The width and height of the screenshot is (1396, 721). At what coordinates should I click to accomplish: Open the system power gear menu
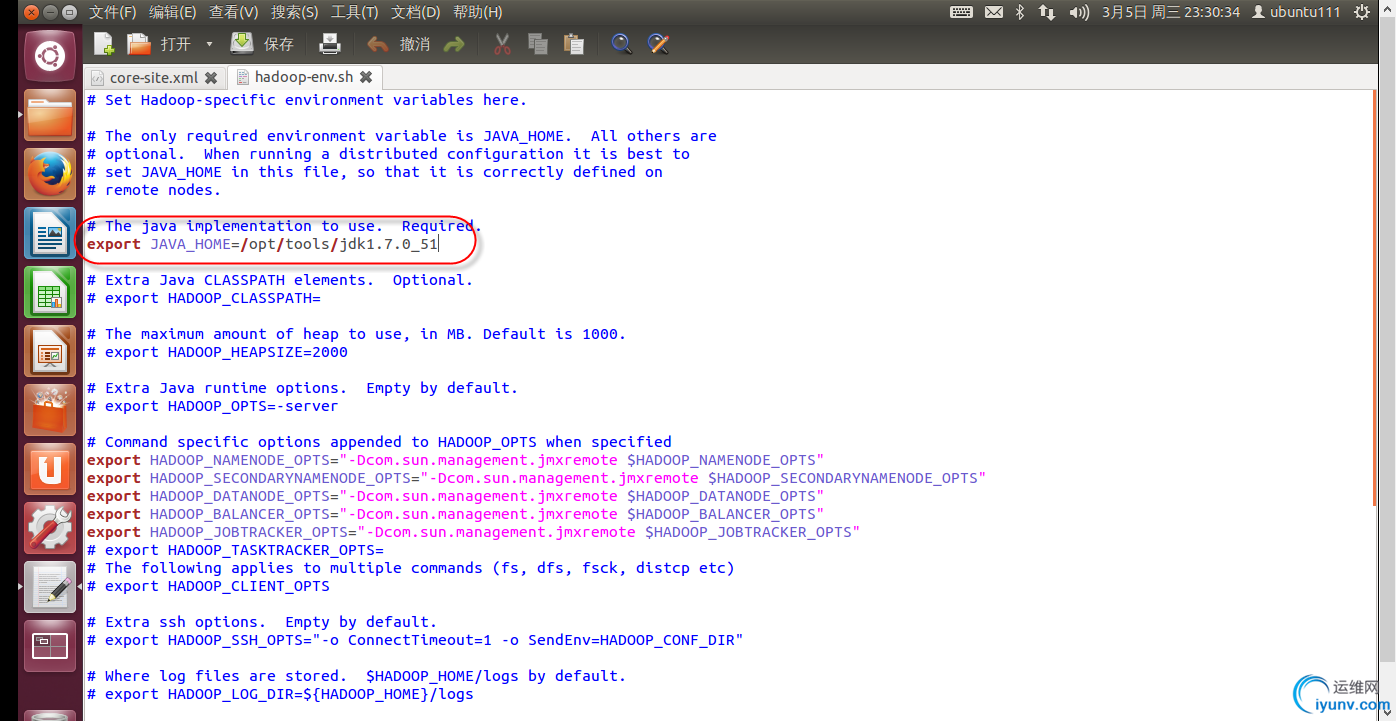pyautogui.click(x=1362, y=12)
